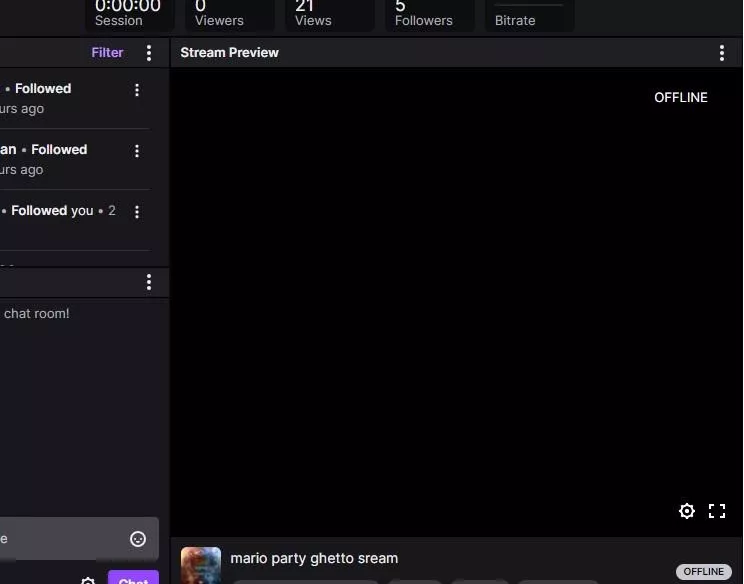Viewport: 744px width, 584px height.
Task: Open the stream preview settings gear
Action: pos(687,511)
